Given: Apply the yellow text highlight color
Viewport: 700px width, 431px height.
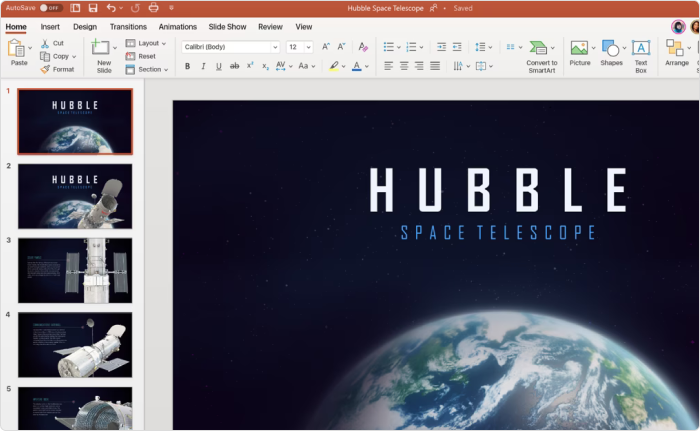Looking at the screenshot, I should pos(333,66).
